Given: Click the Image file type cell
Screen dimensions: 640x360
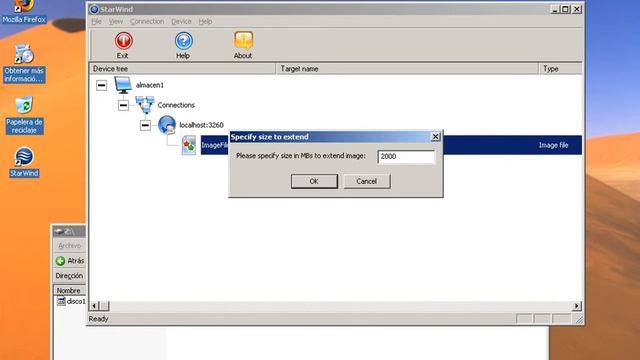Looking at the screenshot, I should (553, 145).
